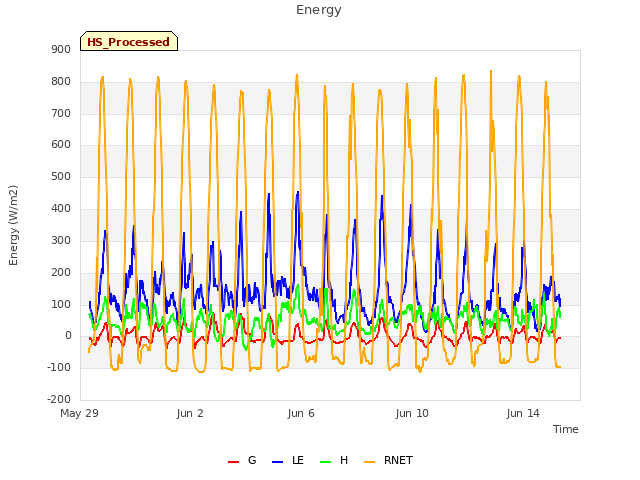Click the 0 y-axis tick label
Viewport: 640px width, 480px height.
click(x=68, y=336)
